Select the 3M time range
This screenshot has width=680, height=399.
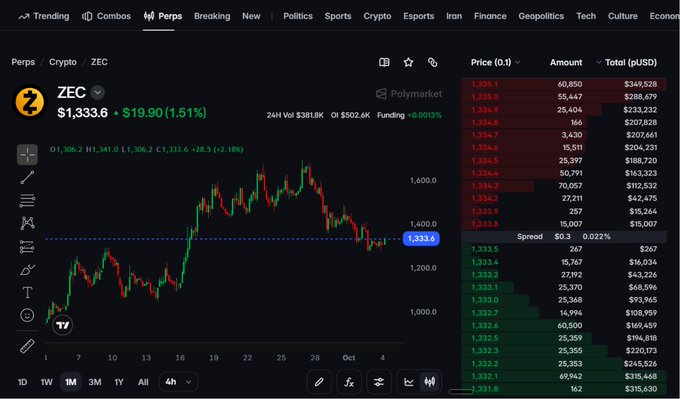95,382
